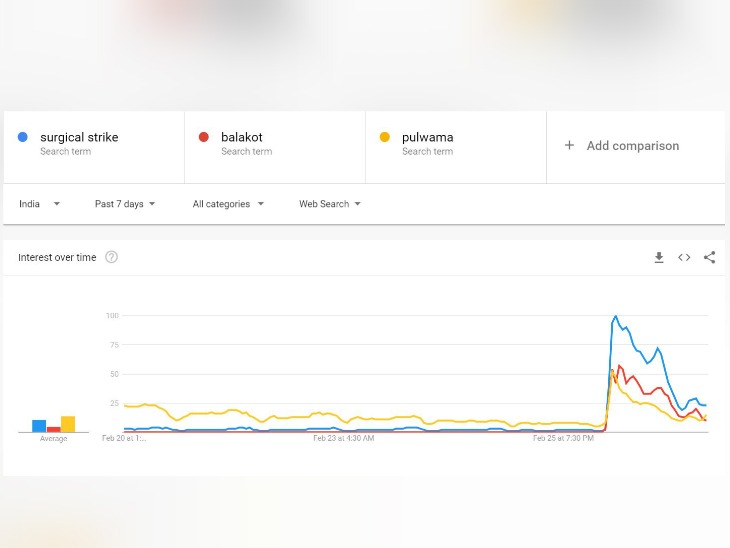Click the Feb 25 at 7:30 PM axis label
The height and width of the screenshot is (548, 730).
click(x=562, y=438)
